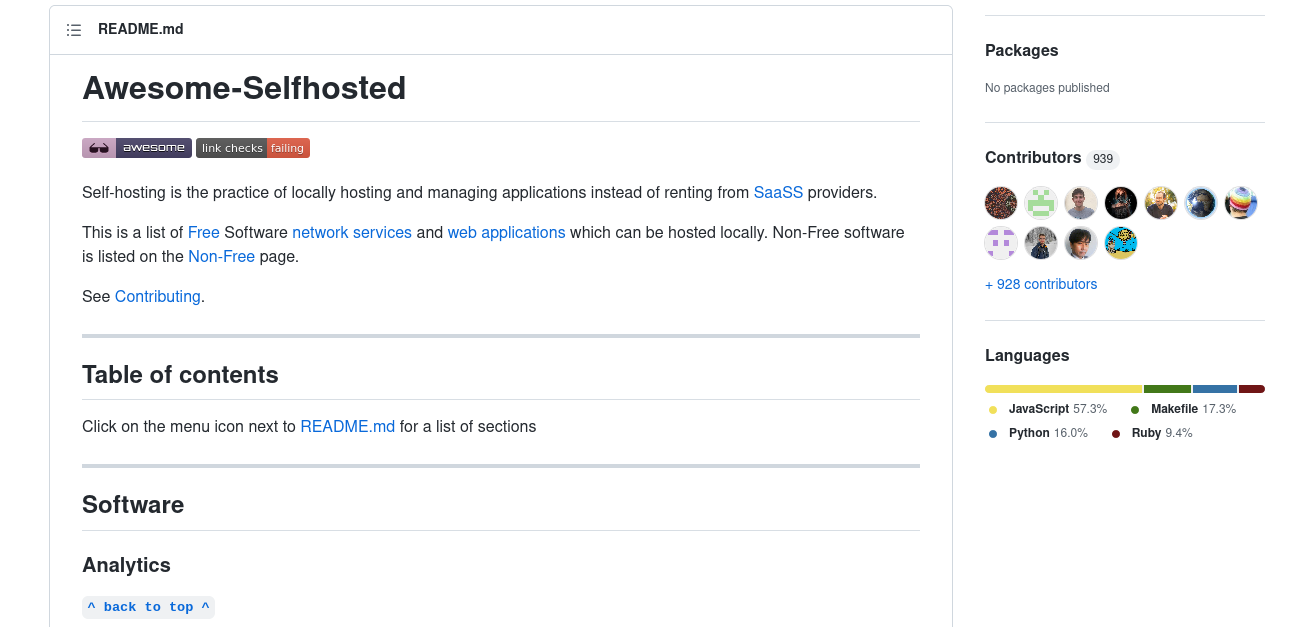
Task: Select the Python language entry
Action: (x=1029, y=433)
